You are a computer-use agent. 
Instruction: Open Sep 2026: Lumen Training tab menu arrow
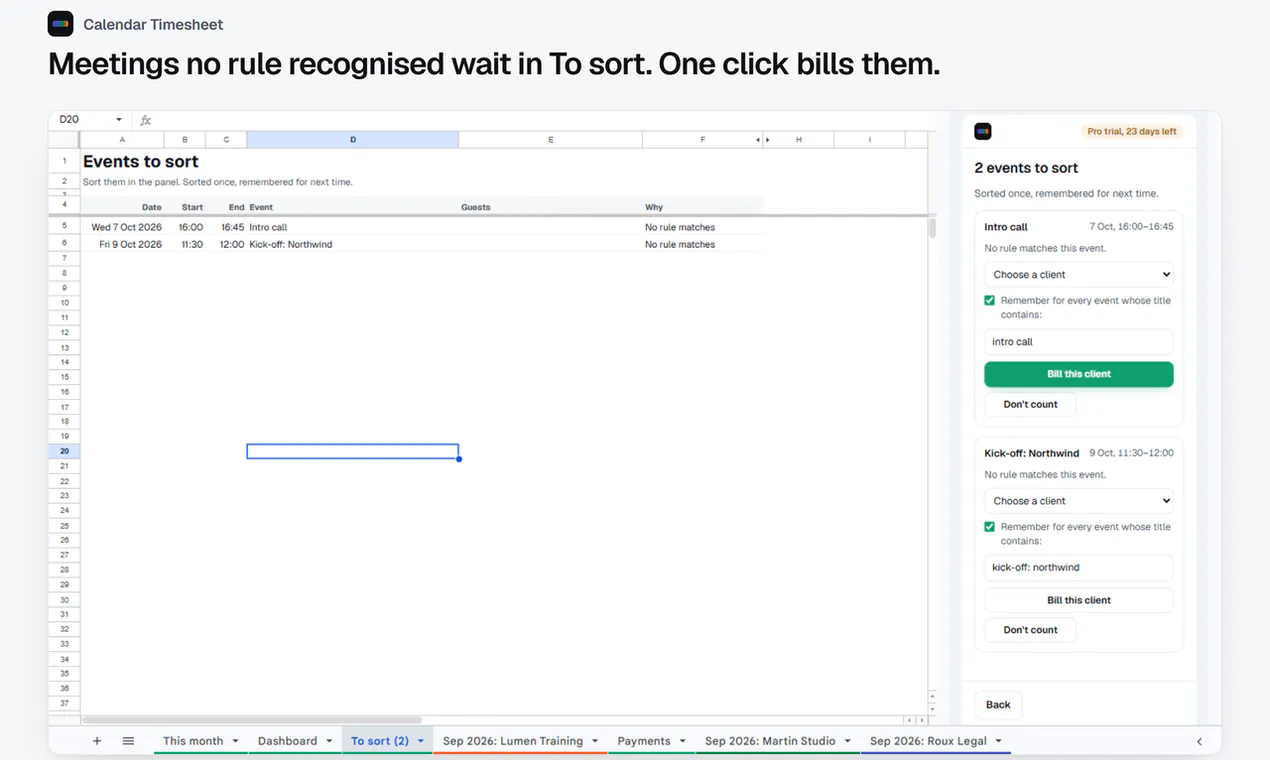pyautogui.click(x=595, y=741)
